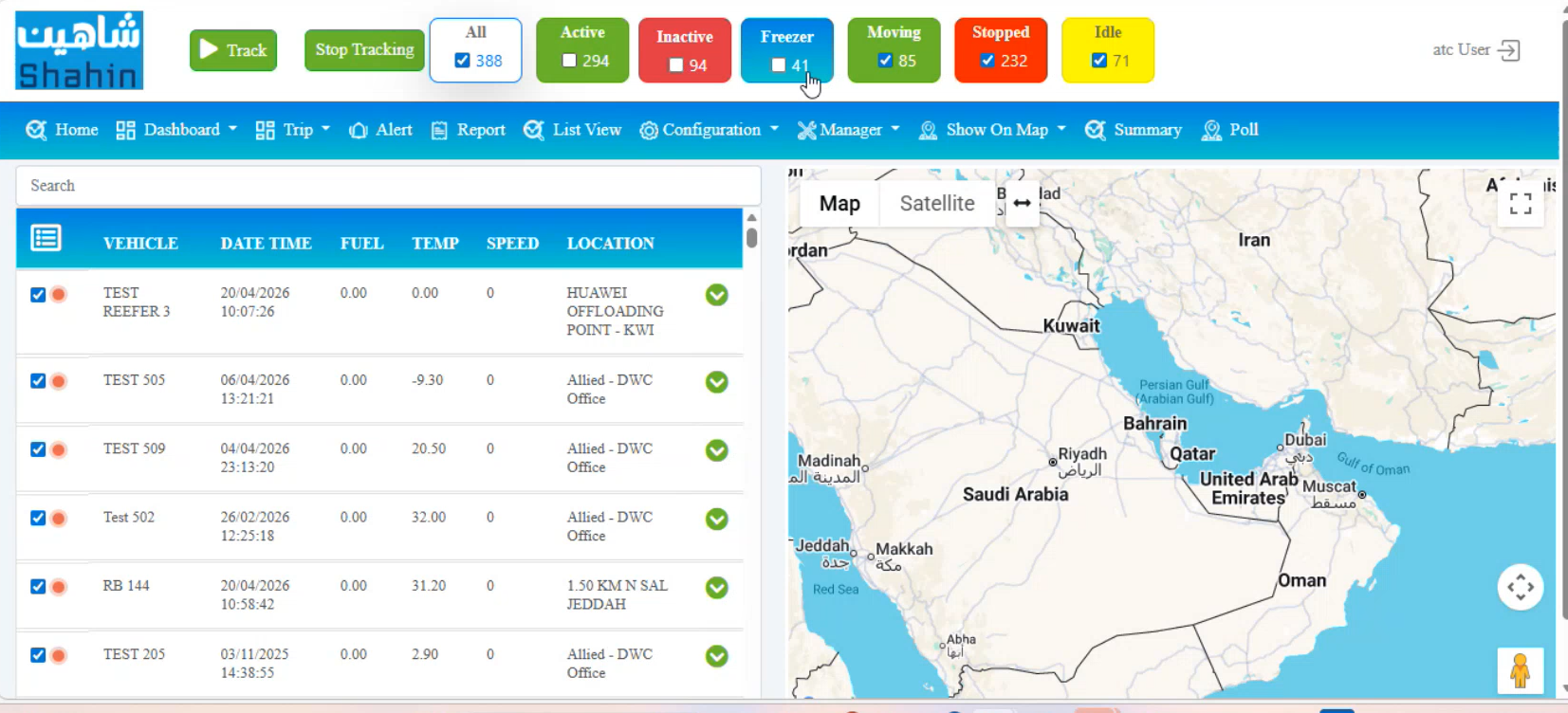Click the green Track button

(x=233, y=50)
